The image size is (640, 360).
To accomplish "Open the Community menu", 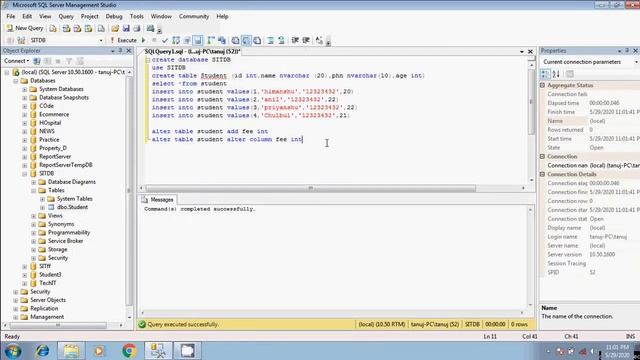I will point(193,16).
